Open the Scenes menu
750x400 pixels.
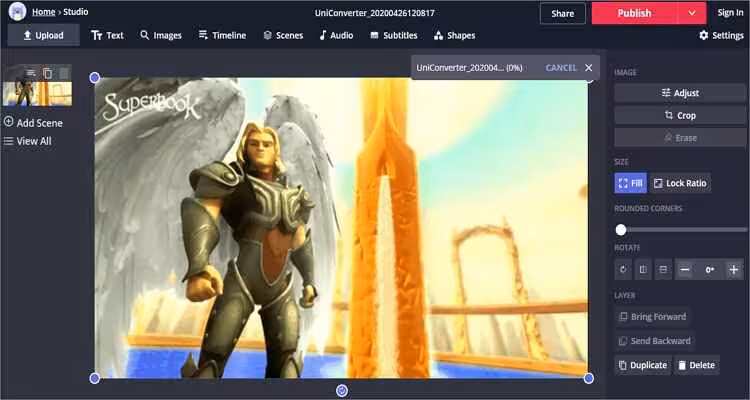point(283,35)
